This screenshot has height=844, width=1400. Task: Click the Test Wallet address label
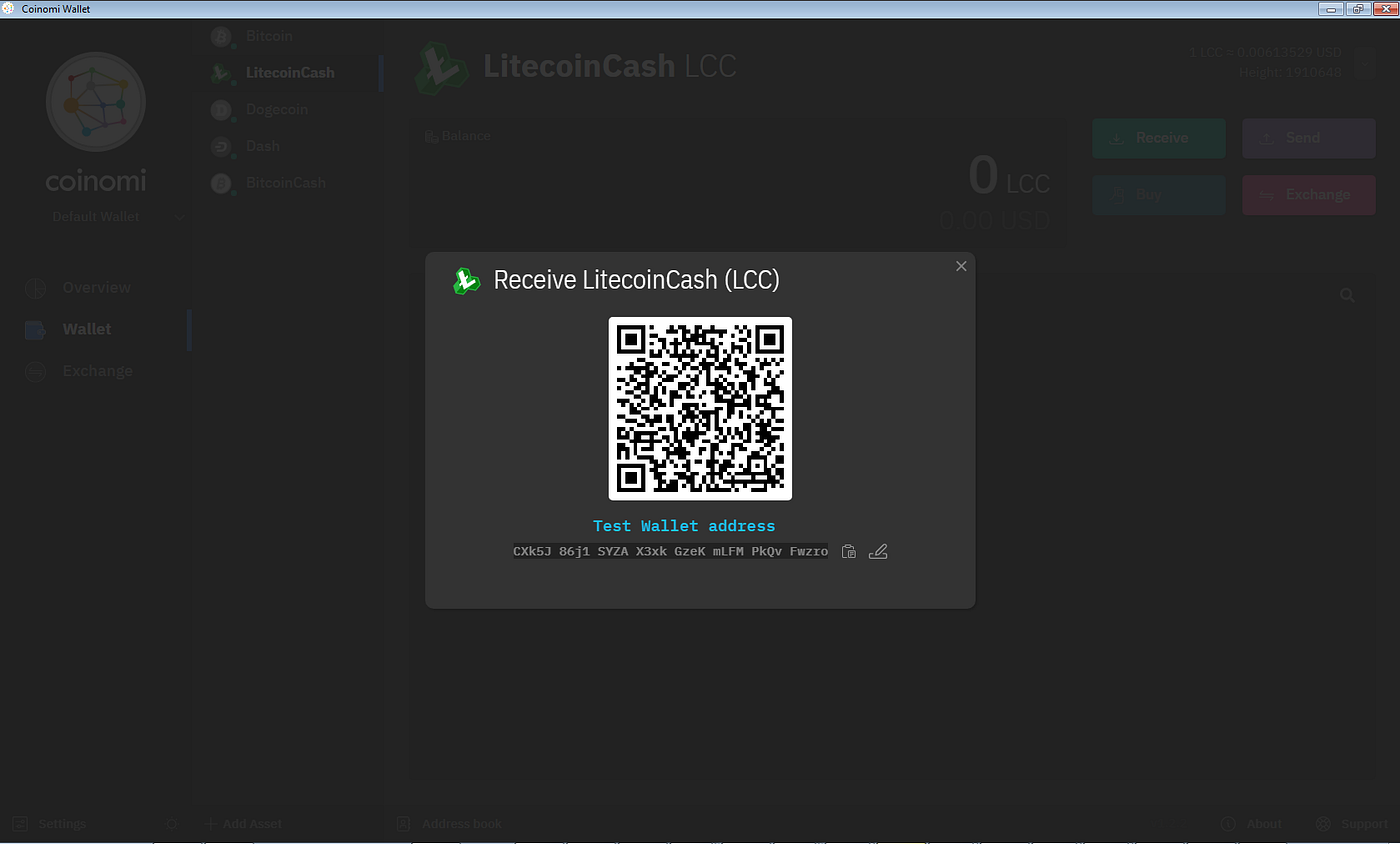pyautogui.click(x=684, y=526)
